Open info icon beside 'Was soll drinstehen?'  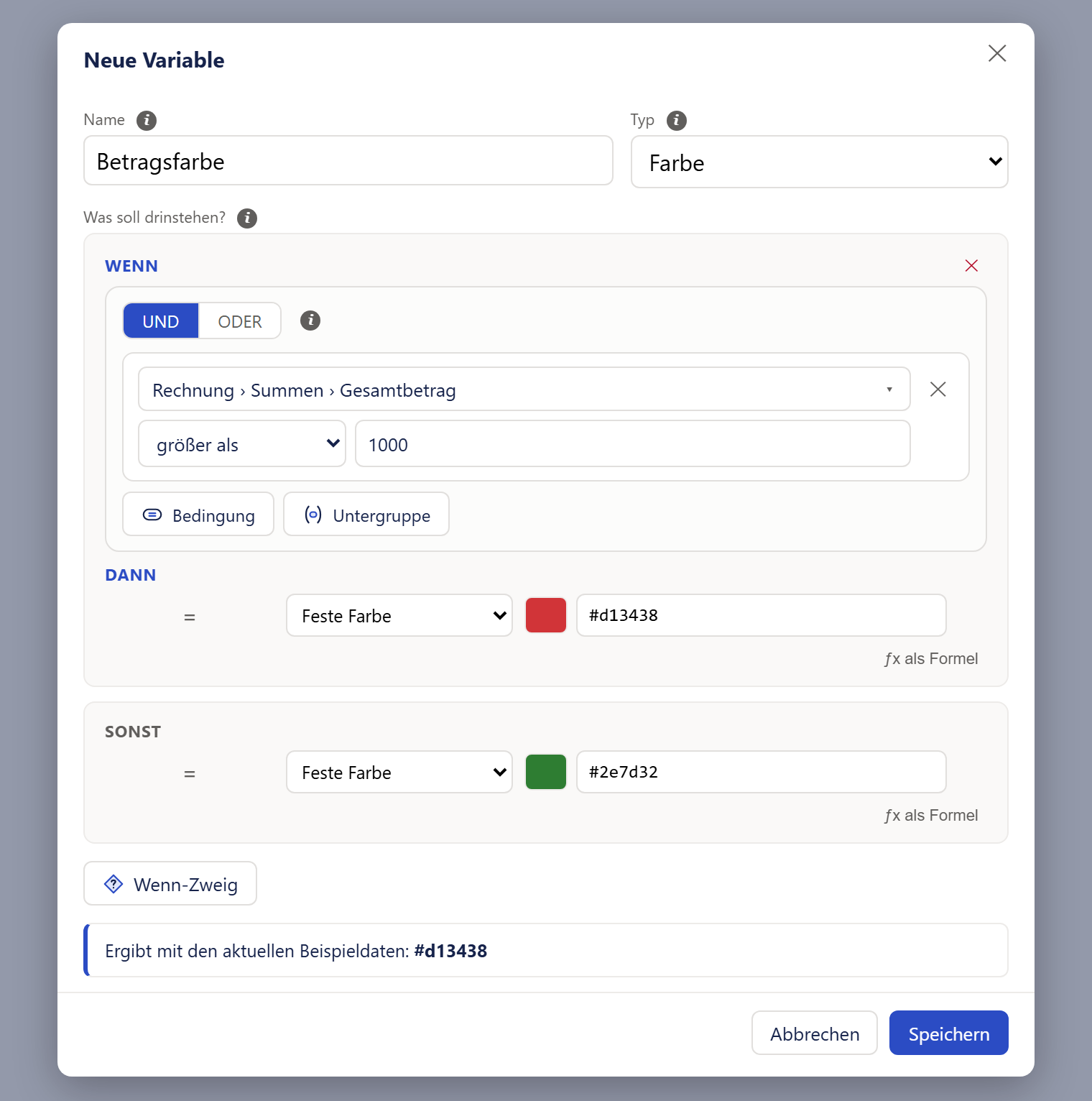pos(247,218)
